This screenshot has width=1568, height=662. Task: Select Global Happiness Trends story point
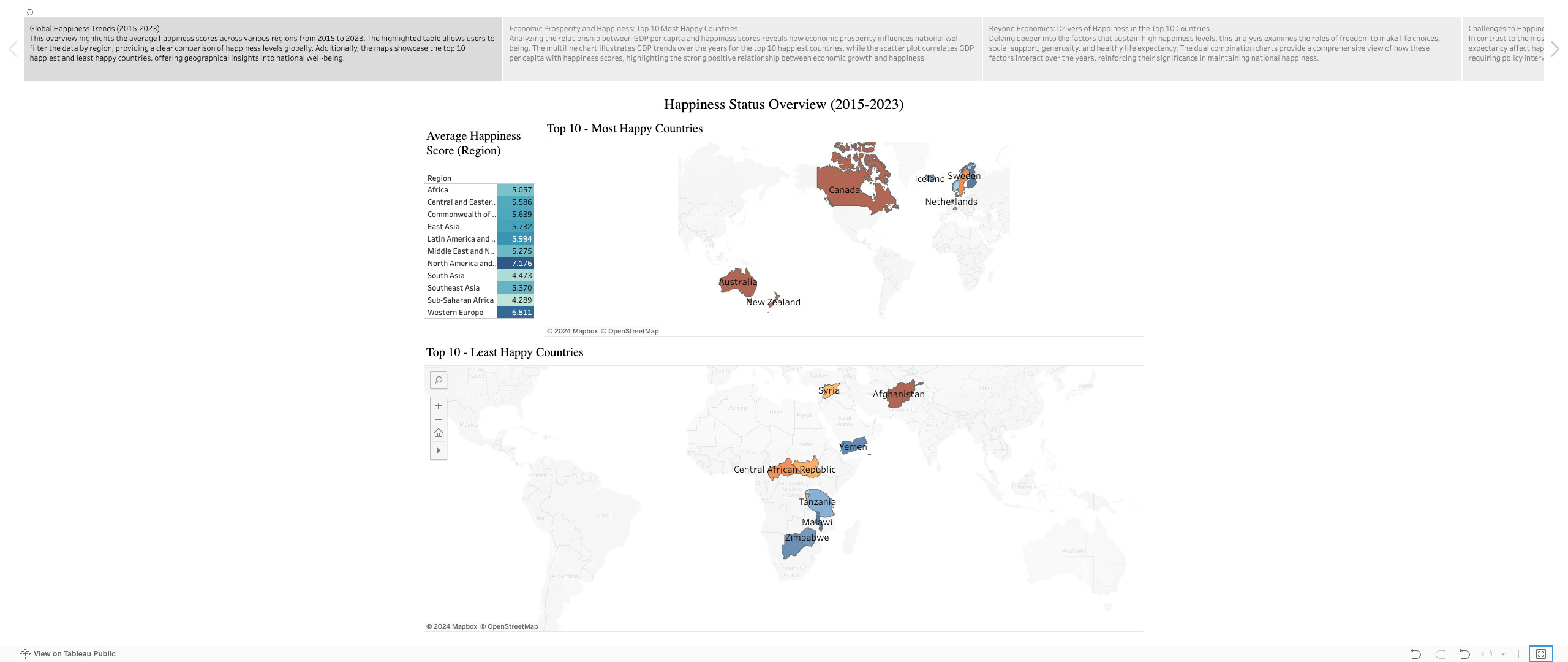(263, 49)
